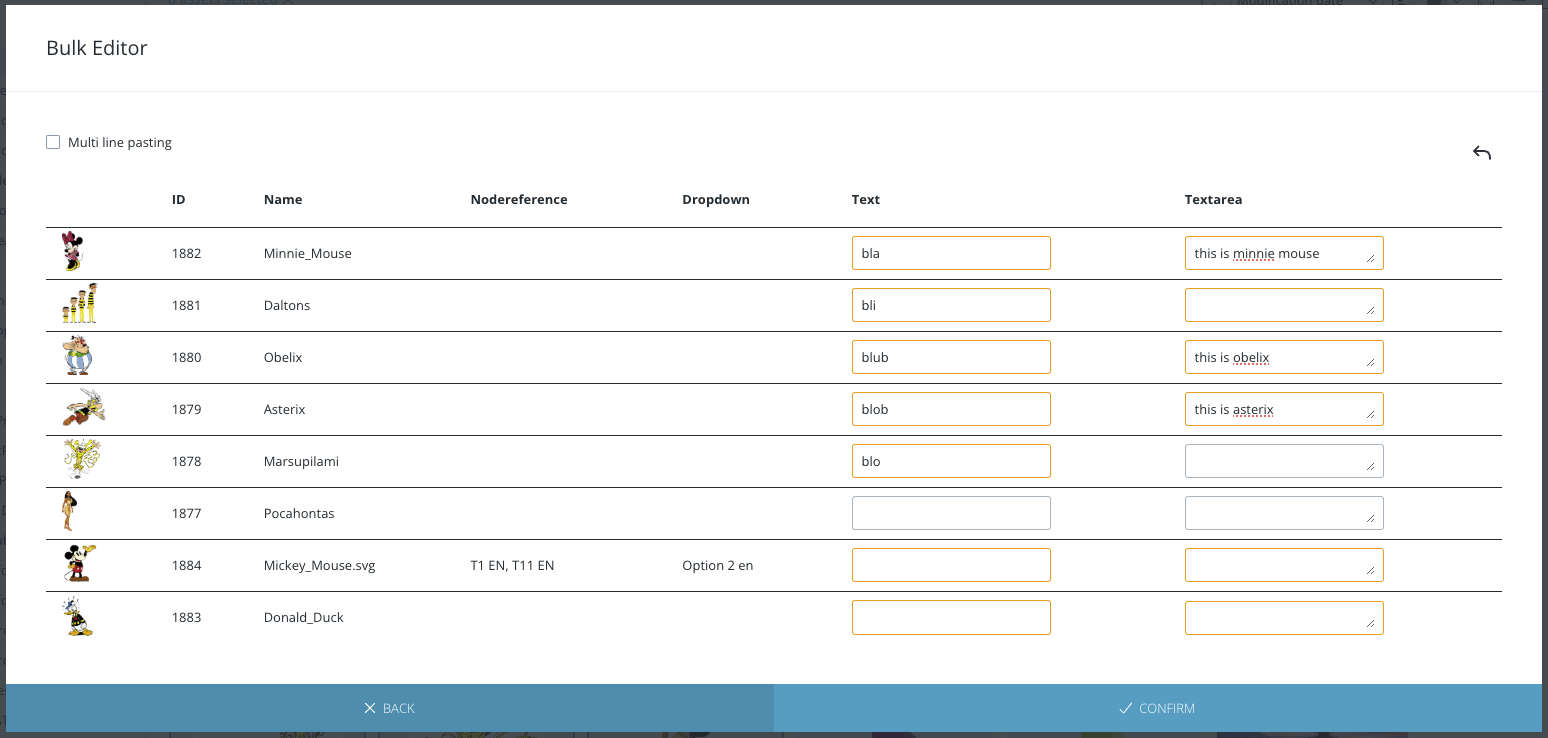Click ID cell 1879
Viewport: 1548px width, 738px height.
(x=186, y=409)
